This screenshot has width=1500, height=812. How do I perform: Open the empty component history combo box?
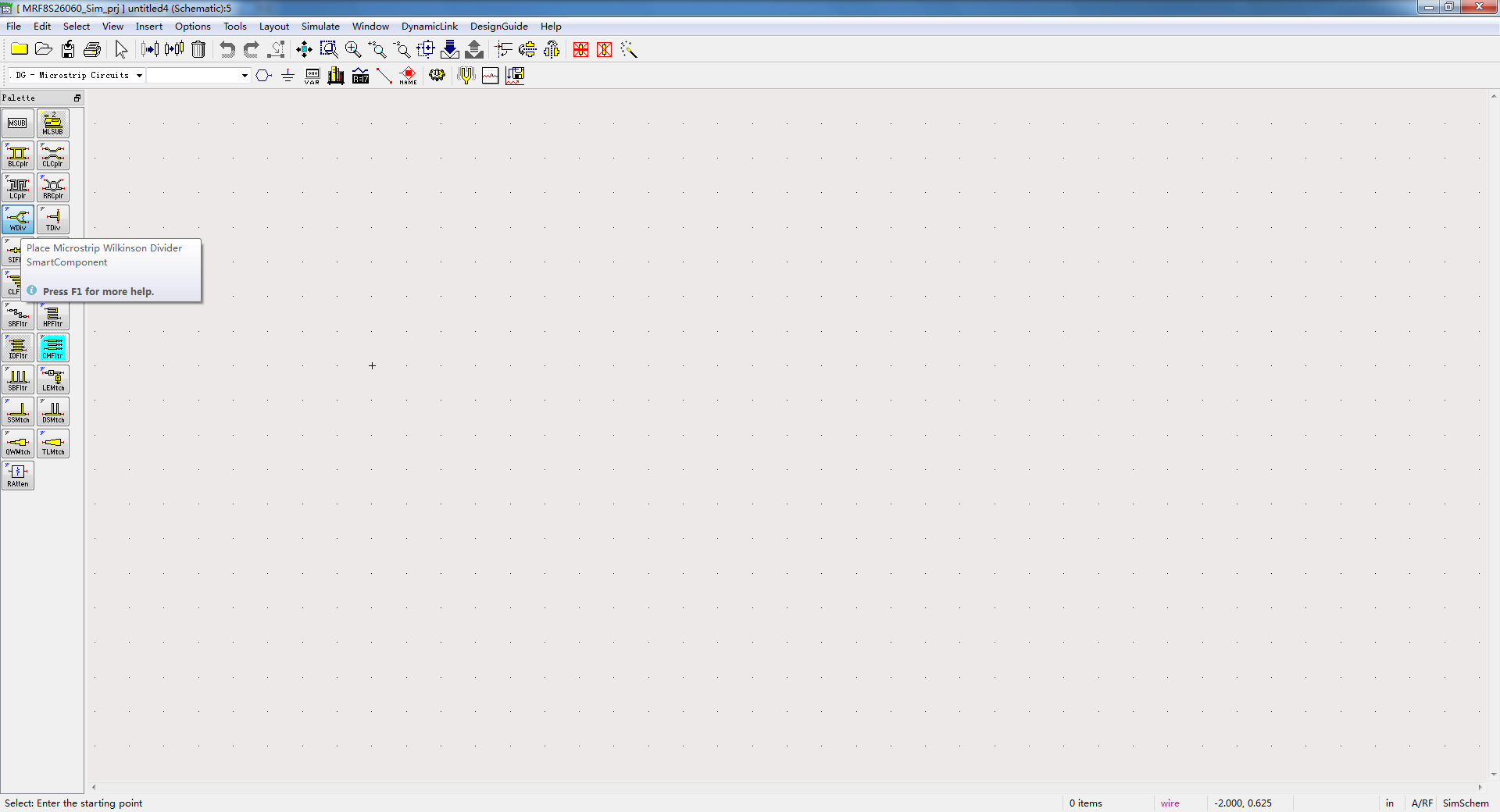pyautogui.click(x=198, y=76)
